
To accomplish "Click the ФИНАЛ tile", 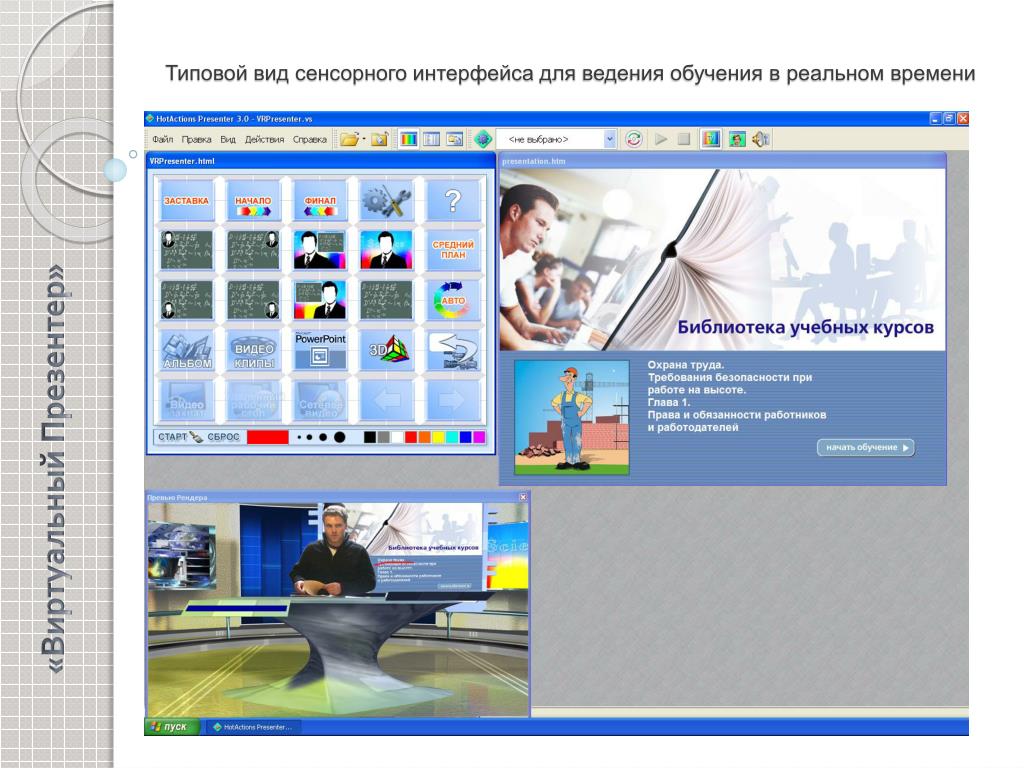I will tap(320, 200).
